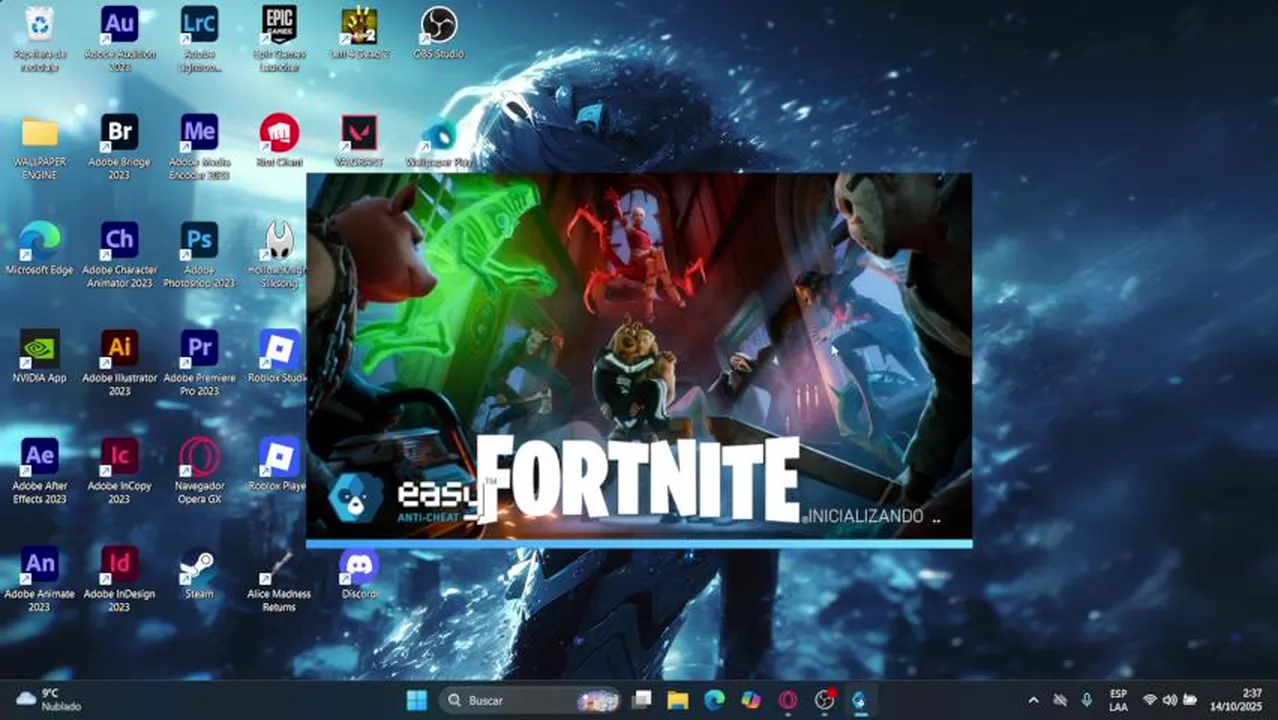Open Adobe After Effects 2023 shortcut
The height and width of the screenshot is (720, 1278).
click(x=40, y=471)
